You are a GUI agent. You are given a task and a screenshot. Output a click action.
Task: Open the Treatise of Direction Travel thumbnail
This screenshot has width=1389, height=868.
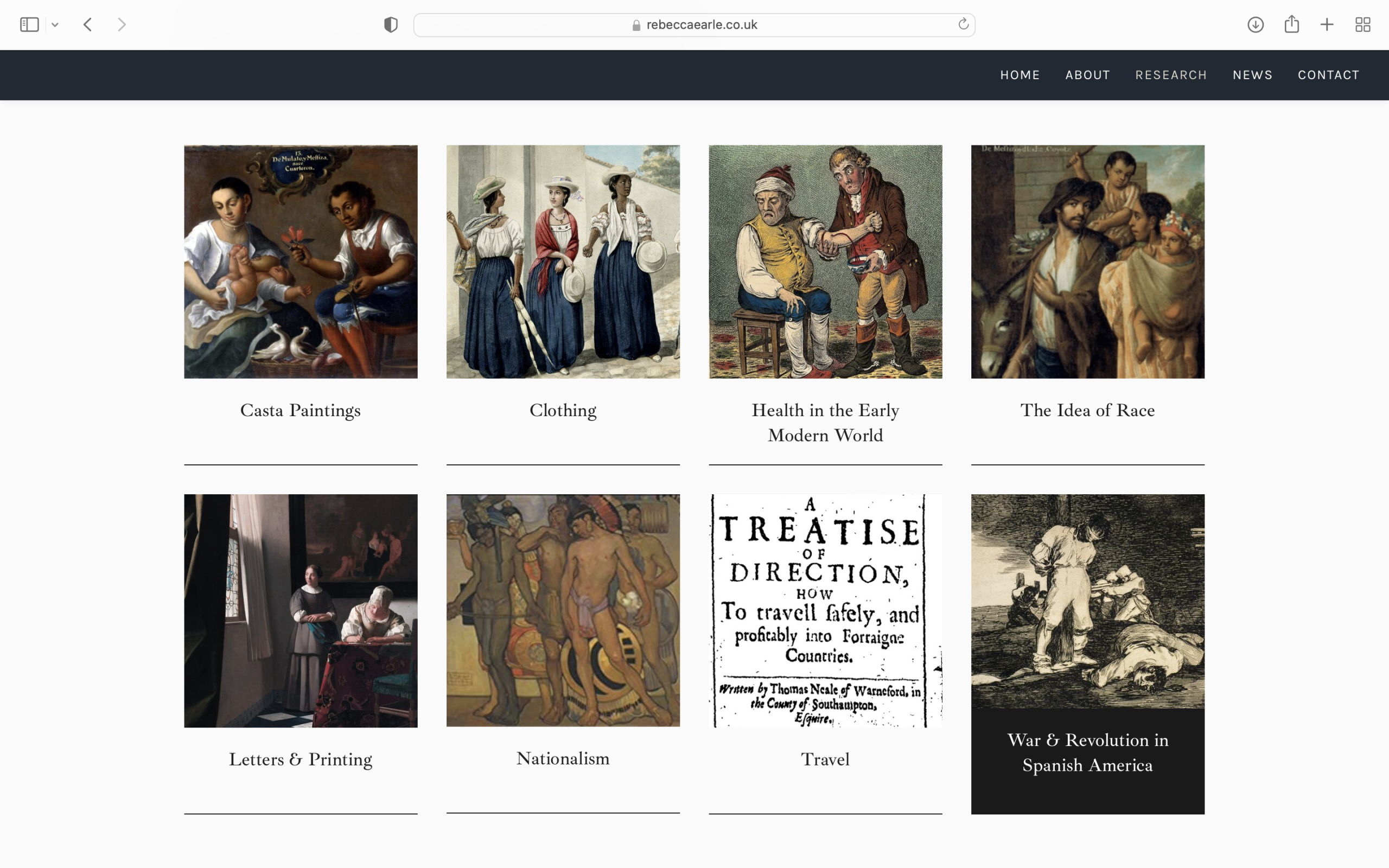click(x=825, y=611)
